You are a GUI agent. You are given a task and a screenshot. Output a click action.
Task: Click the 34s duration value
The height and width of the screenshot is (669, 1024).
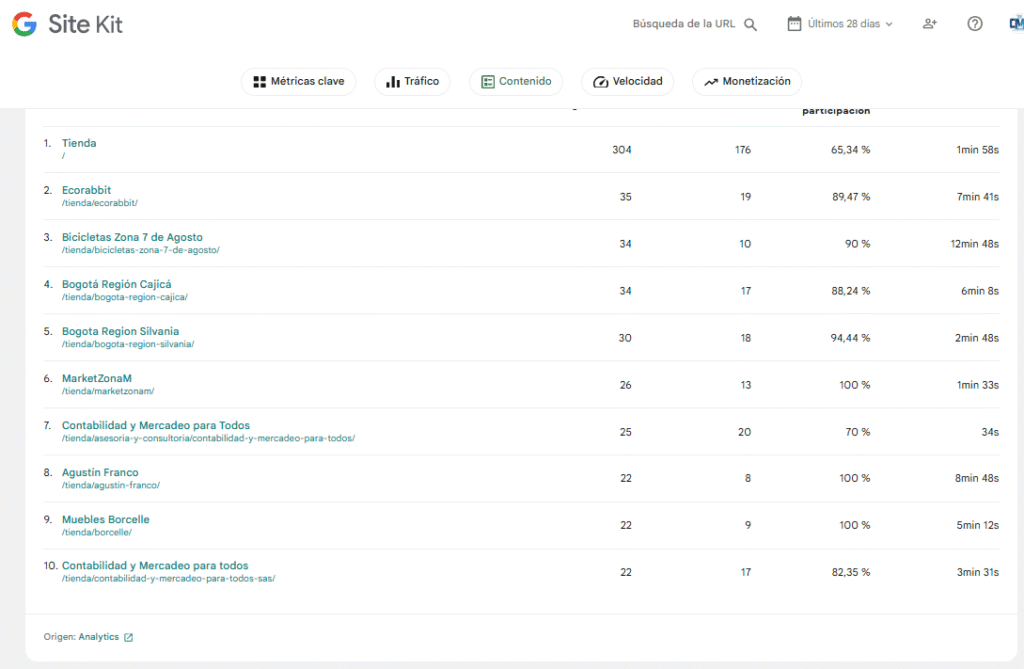tap(990, 432)
